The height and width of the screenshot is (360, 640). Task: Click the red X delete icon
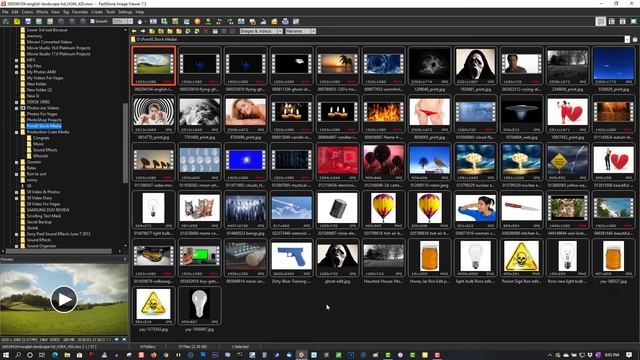(x=206, y=31)
